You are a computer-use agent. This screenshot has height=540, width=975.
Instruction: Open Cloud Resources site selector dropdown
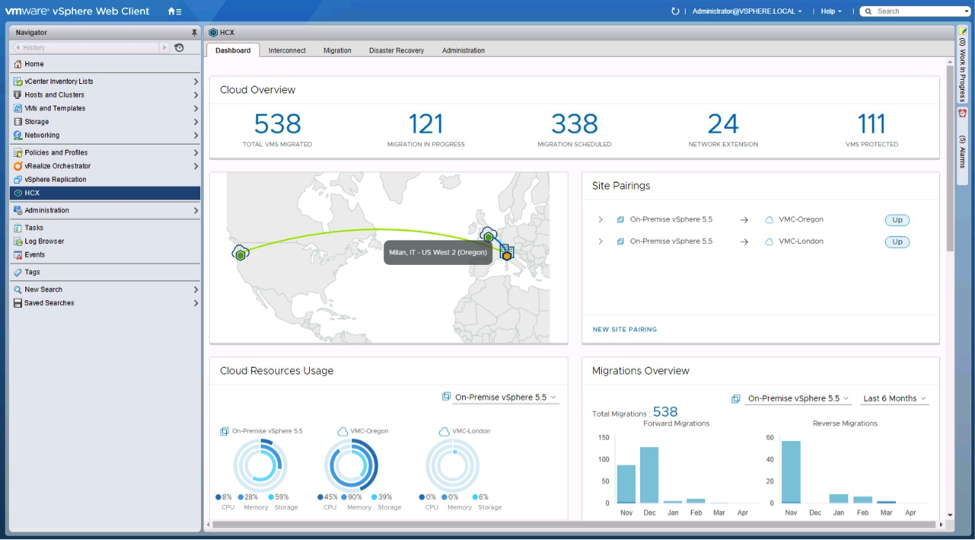click(x=500, y=397)
